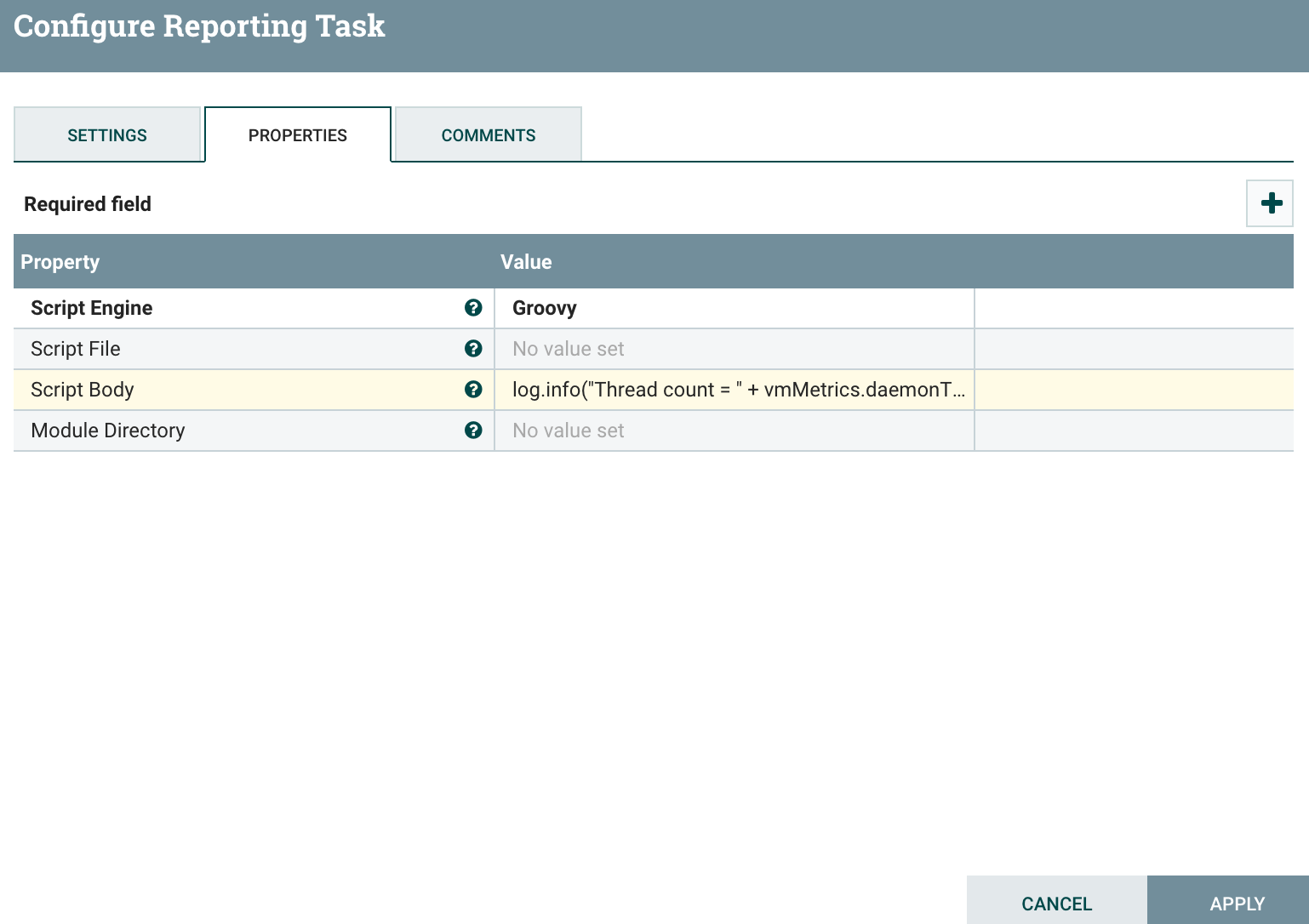Click the add new property plus icon
This screenshot has width=1309, height=924.
1270,203
